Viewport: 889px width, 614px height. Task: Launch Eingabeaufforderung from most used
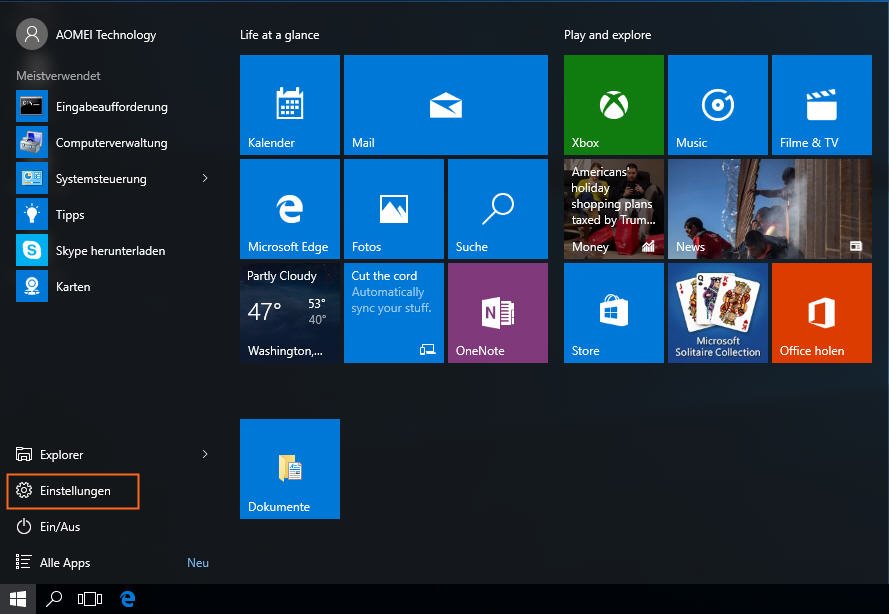coord(111,107)
